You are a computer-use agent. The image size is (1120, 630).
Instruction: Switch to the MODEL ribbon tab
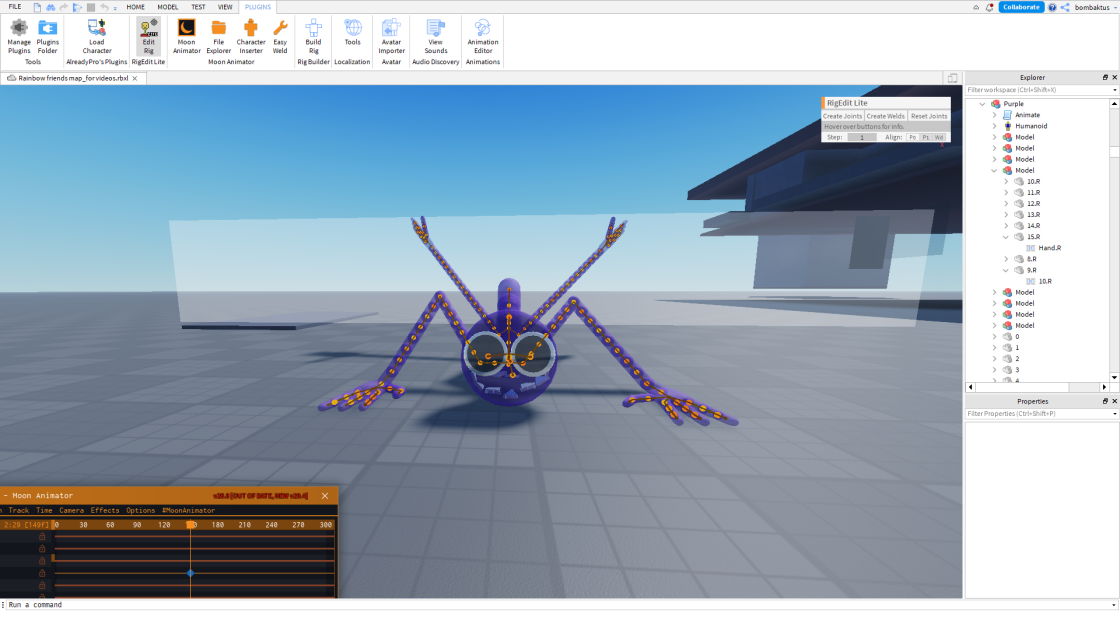(x=168, y=7)
